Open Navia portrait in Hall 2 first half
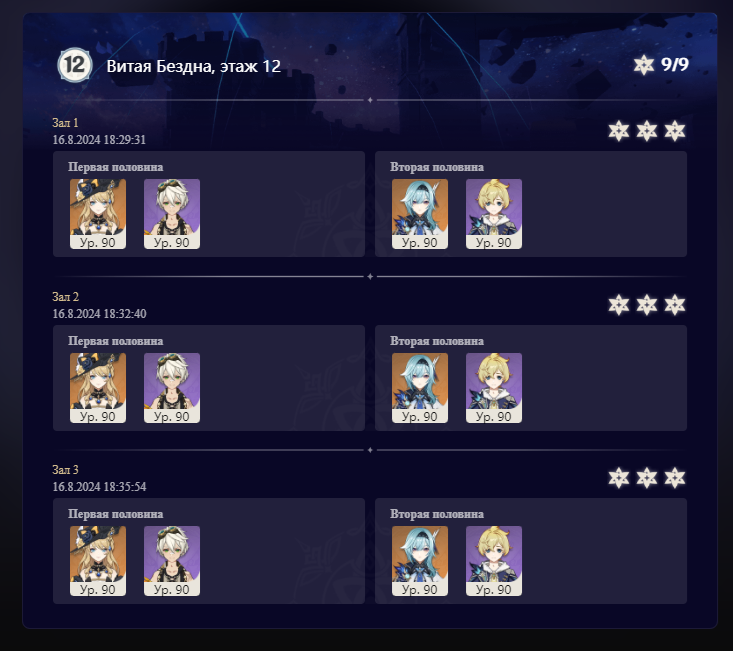This screenshot has width=733, height=651. [x=98, y=388]
